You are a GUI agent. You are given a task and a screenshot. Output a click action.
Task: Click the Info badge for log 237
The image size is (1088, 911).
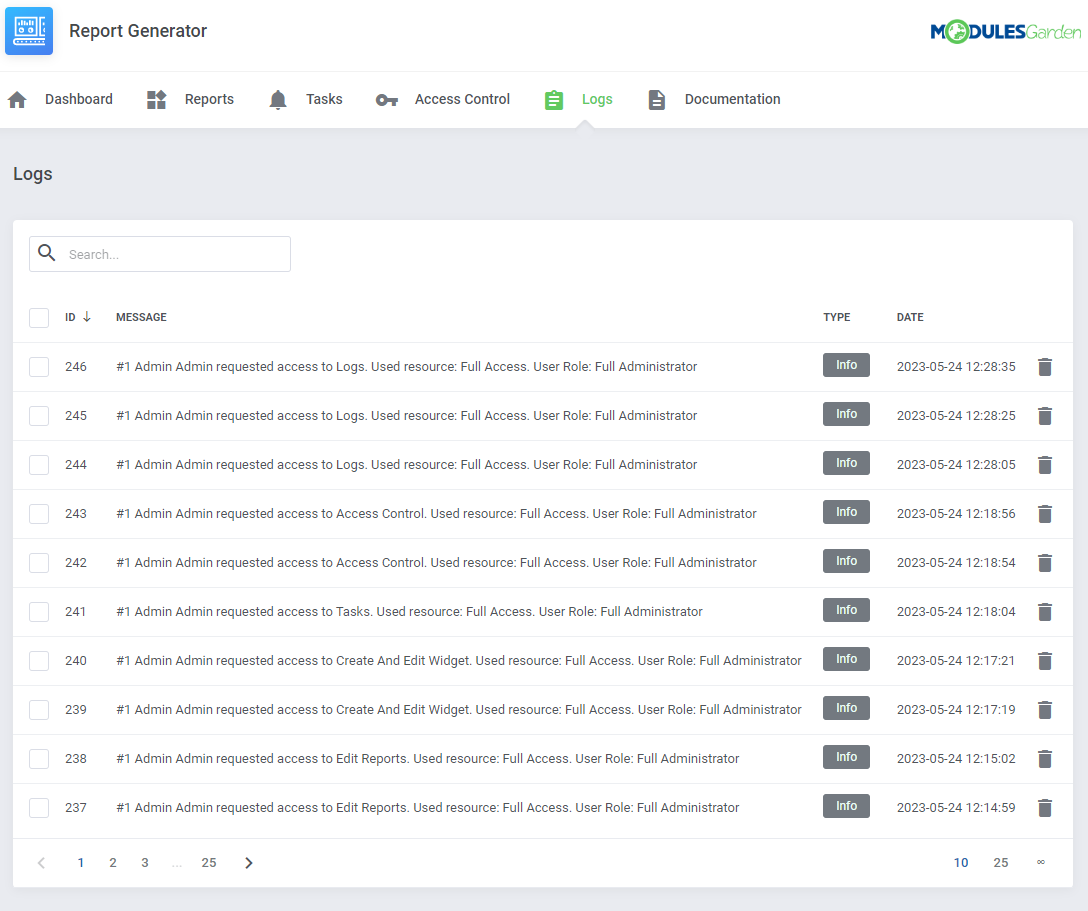coord(846,806)
